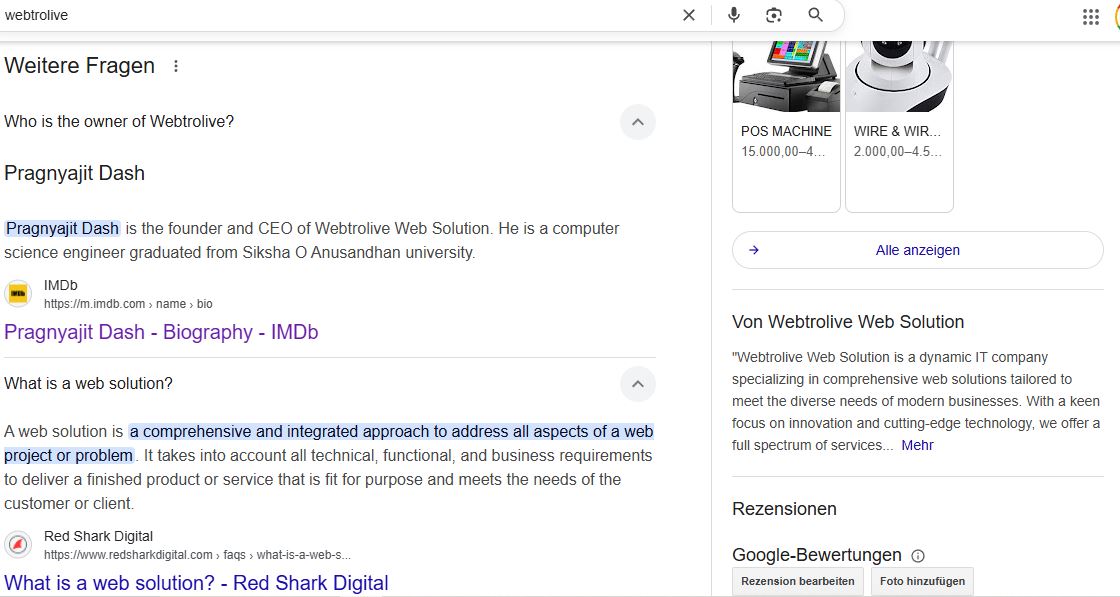
Task: Click the WIRE & WIR... price 2.000,00
Action: (x=897, y=151)
